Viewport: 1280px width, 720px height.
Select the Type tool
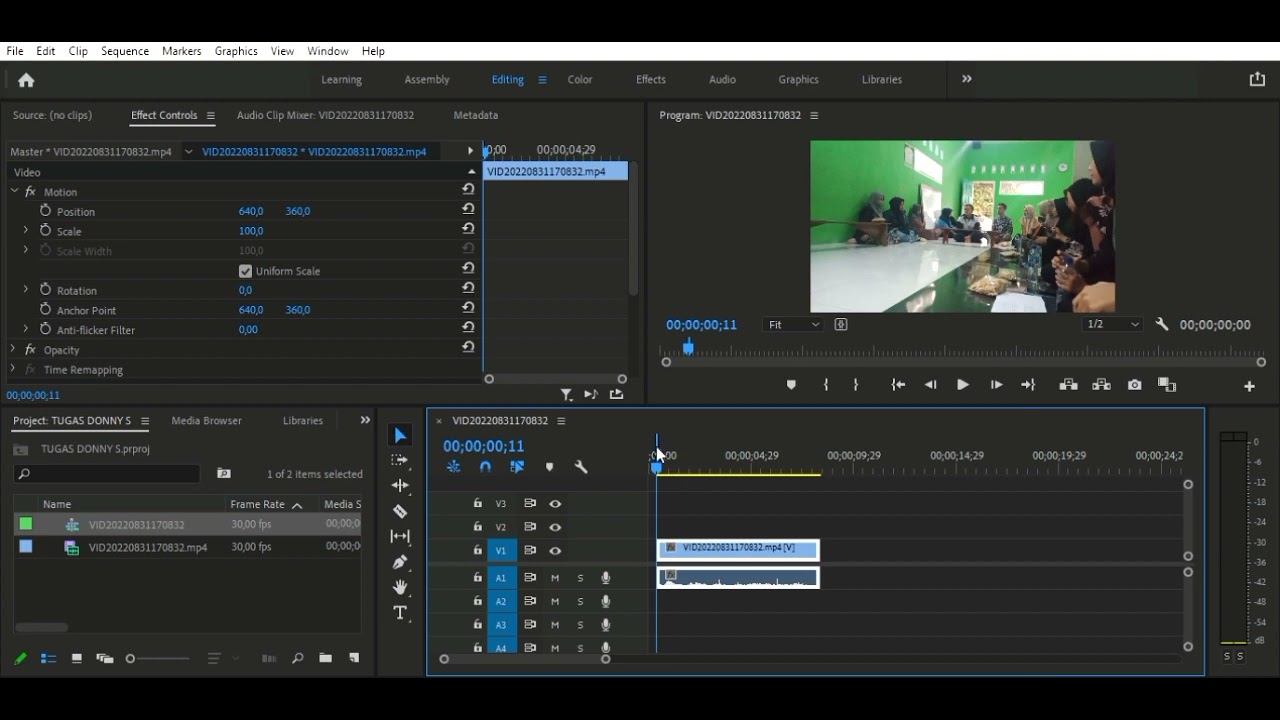tap(400, 612)
